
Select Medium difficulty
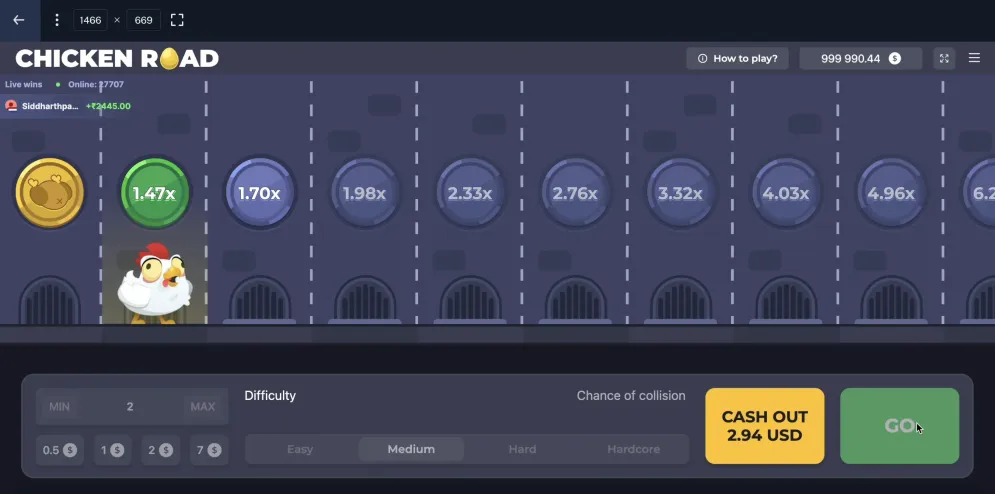411,449
